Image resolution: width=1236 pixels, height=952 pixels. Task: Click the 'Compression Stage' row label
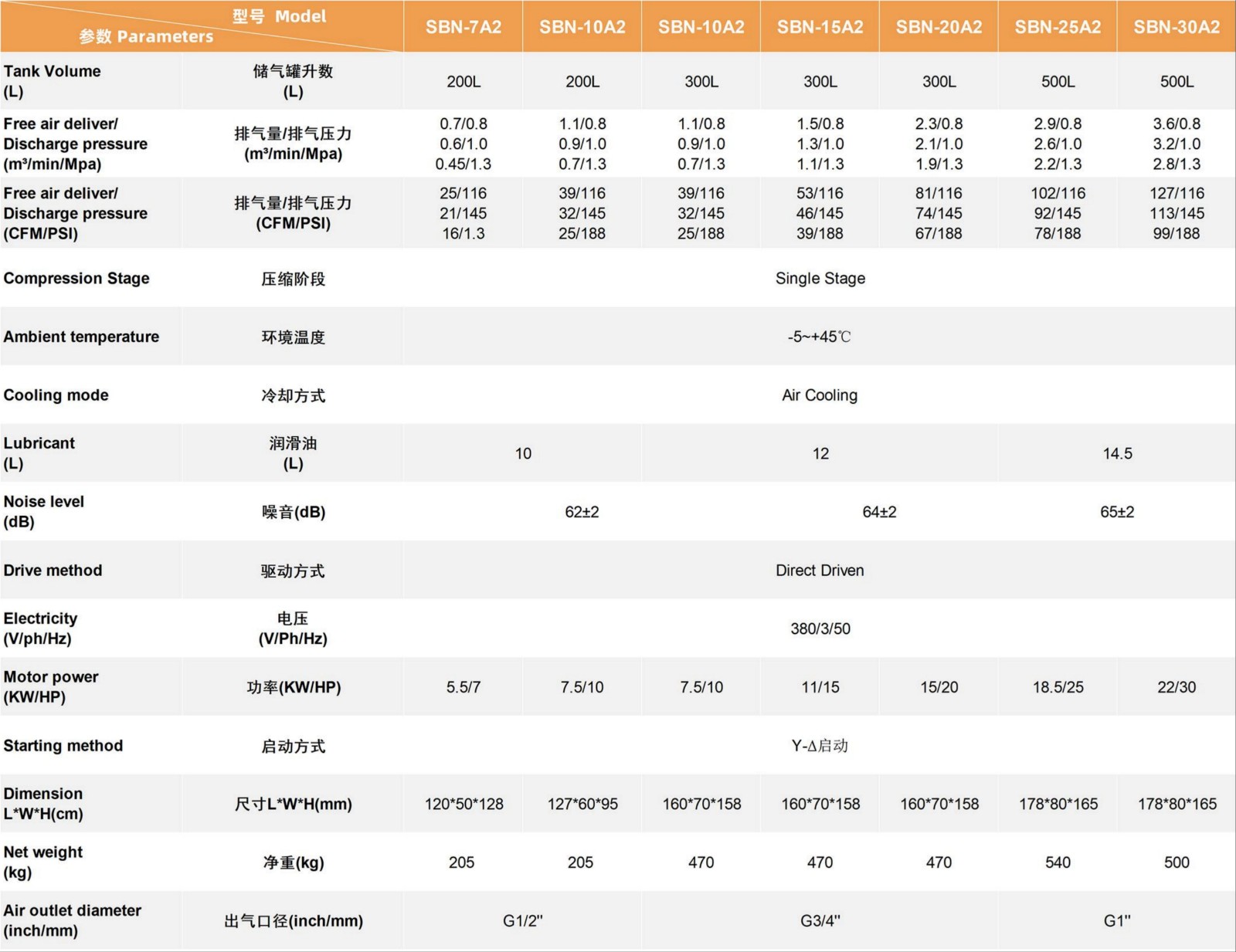point(76,279)
